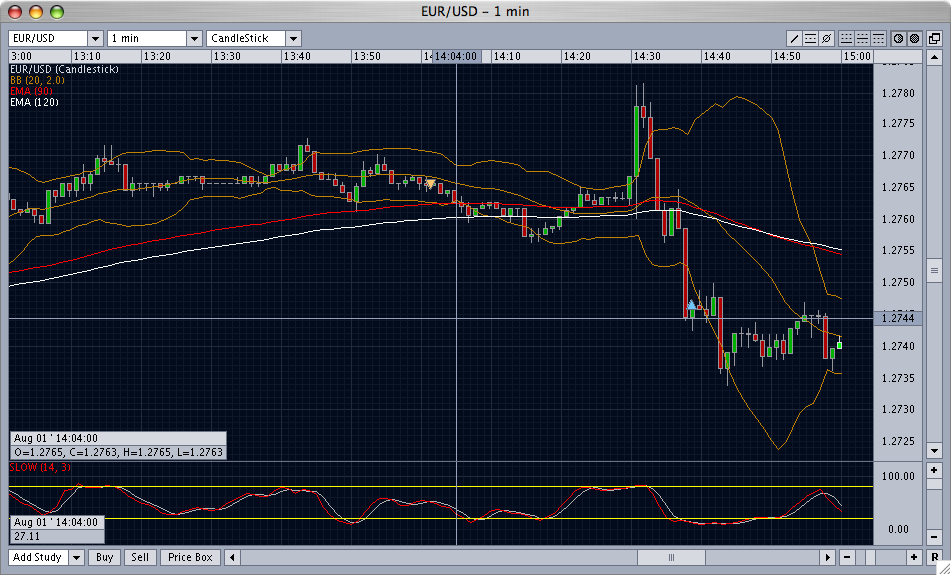The width and height of the screenshot is (951, 575).
Task: Click the CandleStick chart type field
Action: click(x=246, y=39)
